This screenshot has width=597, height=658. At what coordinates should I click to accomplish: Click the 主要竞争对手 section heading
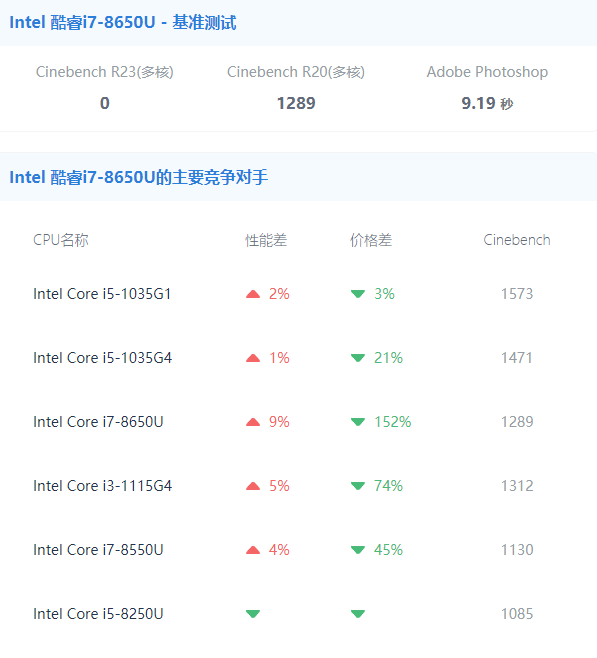[x=138, y=177]
